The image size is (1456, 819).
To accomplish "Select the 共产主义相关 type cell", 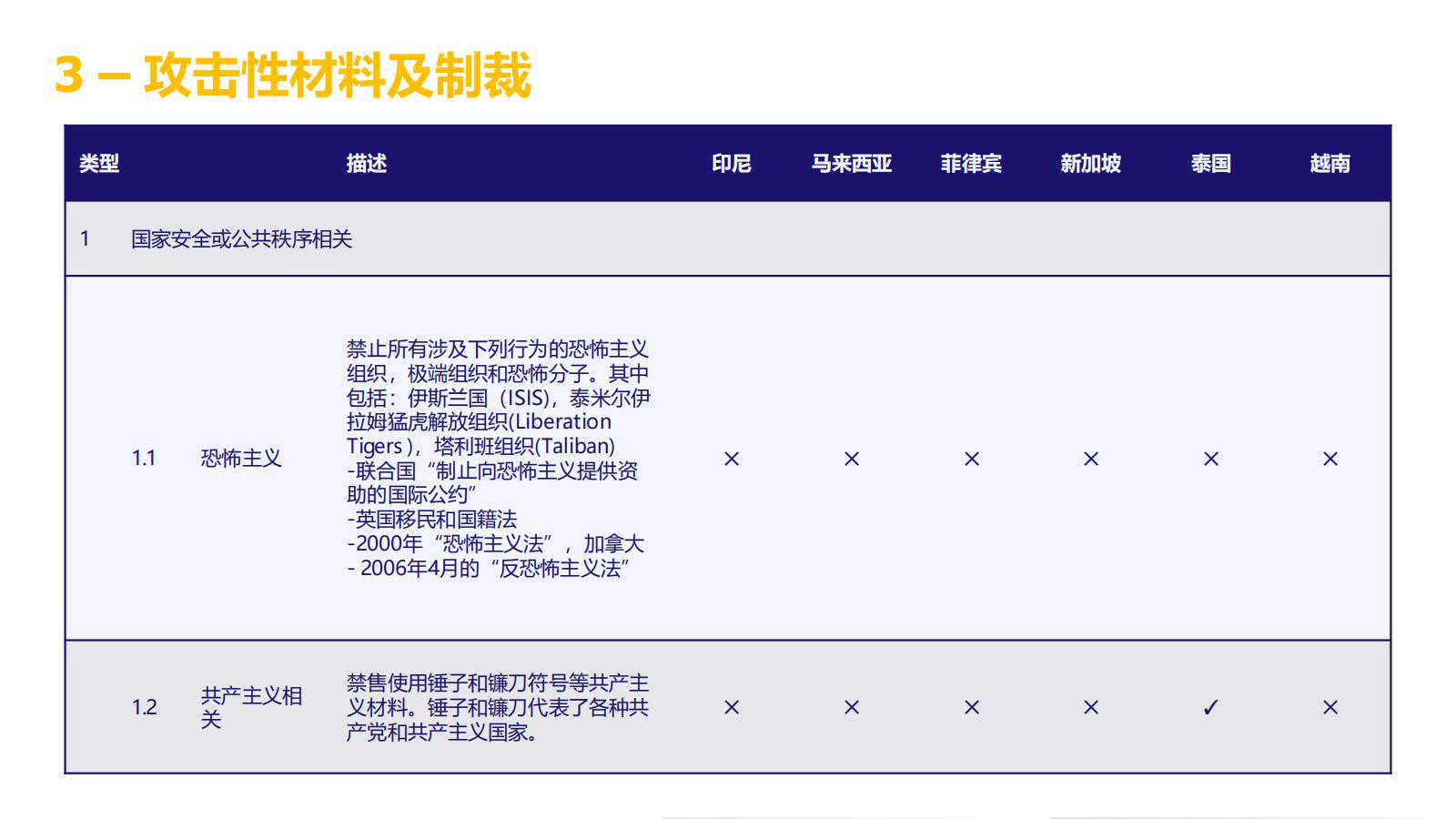I will click(x=251, y=707).
